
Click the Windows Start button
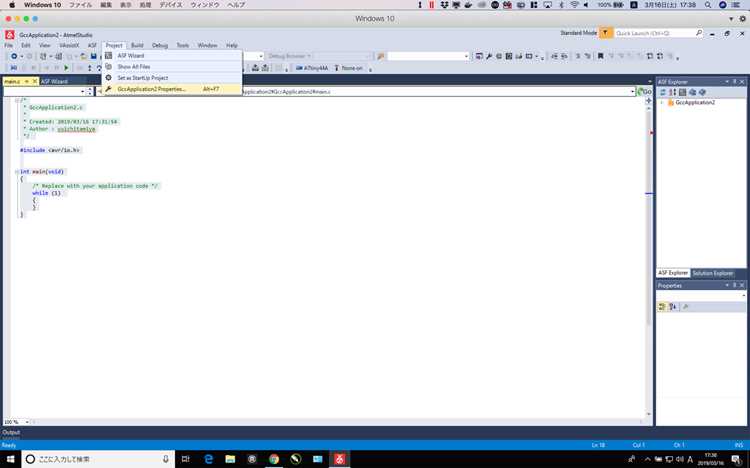[x=10, y=459]
